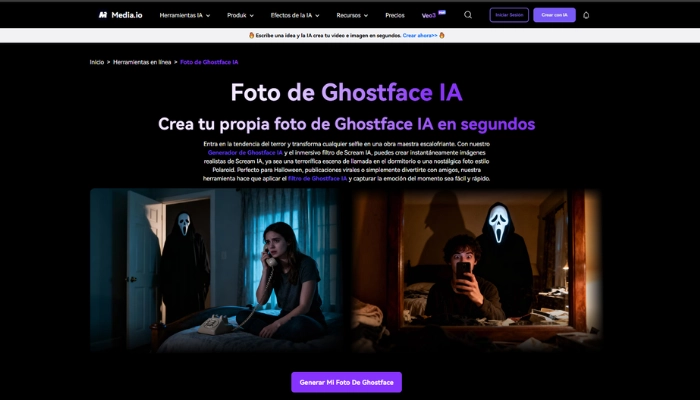
Task: Click the Crea tu propia foto subtitle
Action: 346,124
